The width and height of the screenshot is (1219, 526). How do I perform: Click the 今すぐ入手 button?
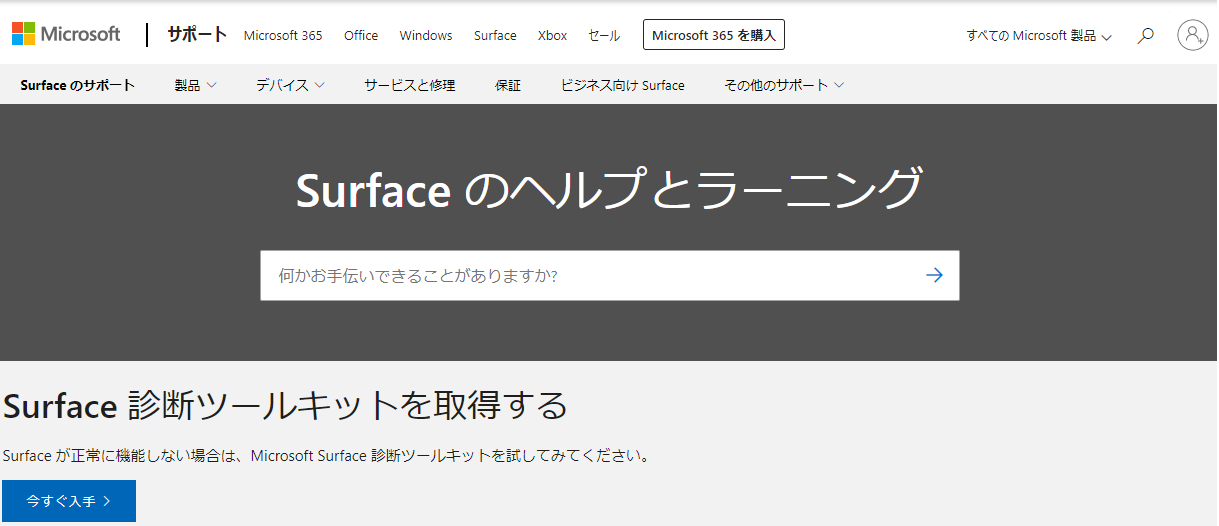(x=68, y=501)
